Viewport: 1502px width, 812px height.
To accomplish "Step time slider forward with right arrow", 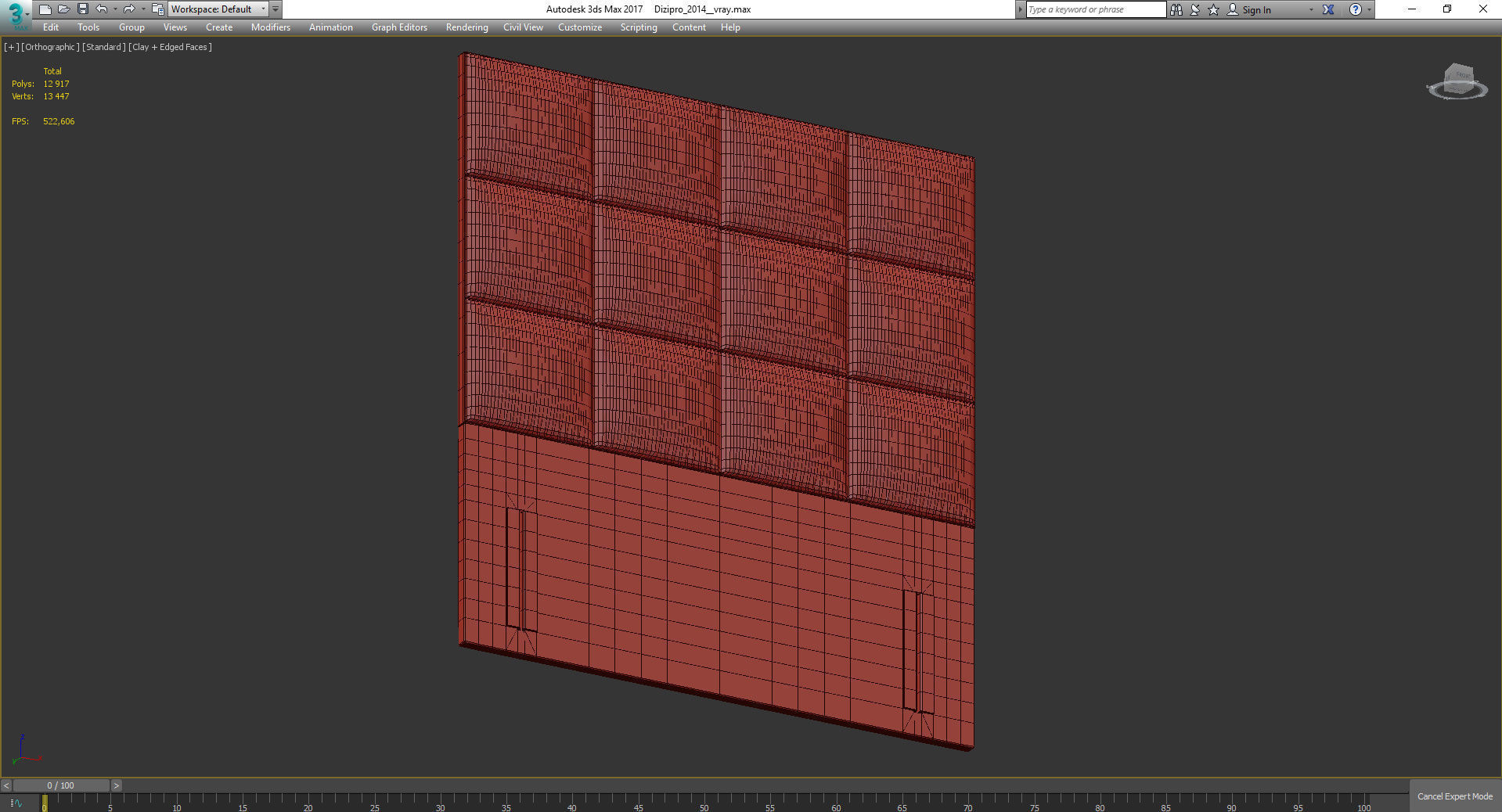I will (x=117, y=785).
